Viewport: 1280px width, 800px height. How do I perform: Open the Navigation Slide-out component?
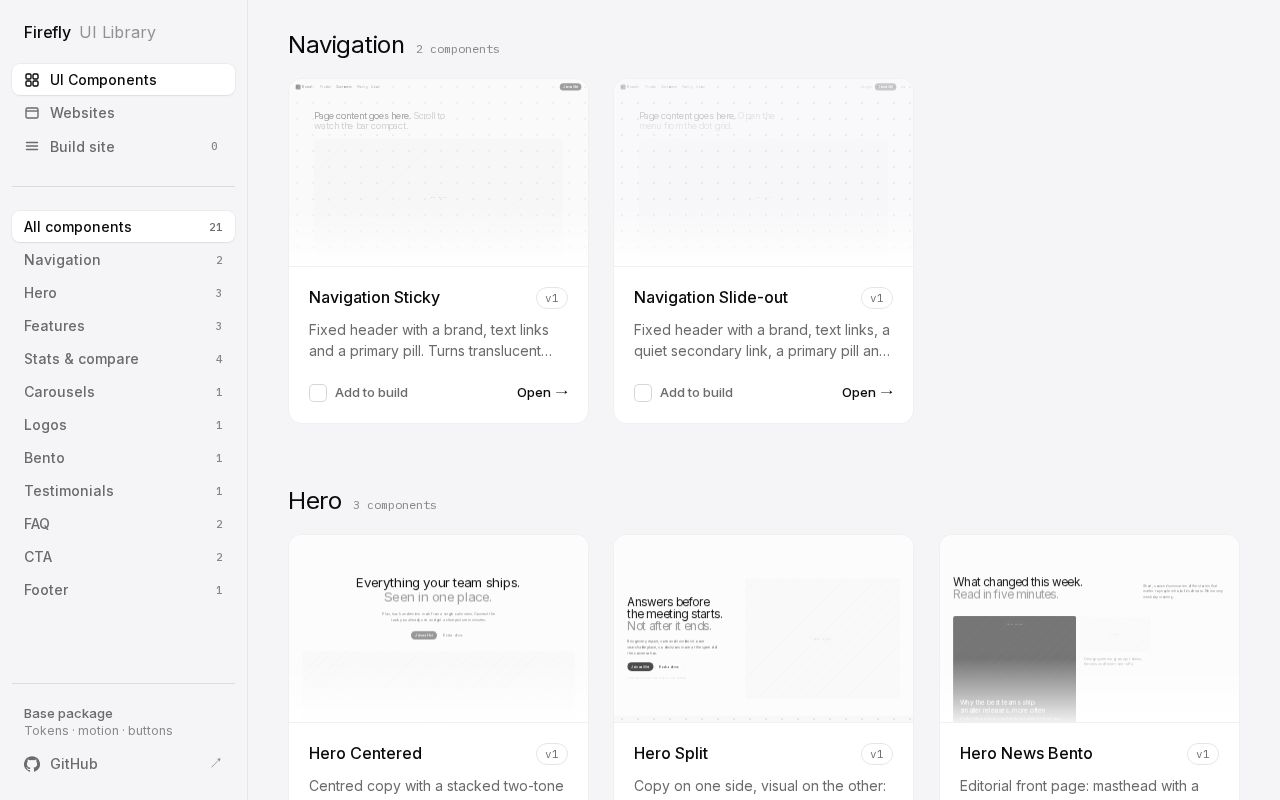pos(867,393)
